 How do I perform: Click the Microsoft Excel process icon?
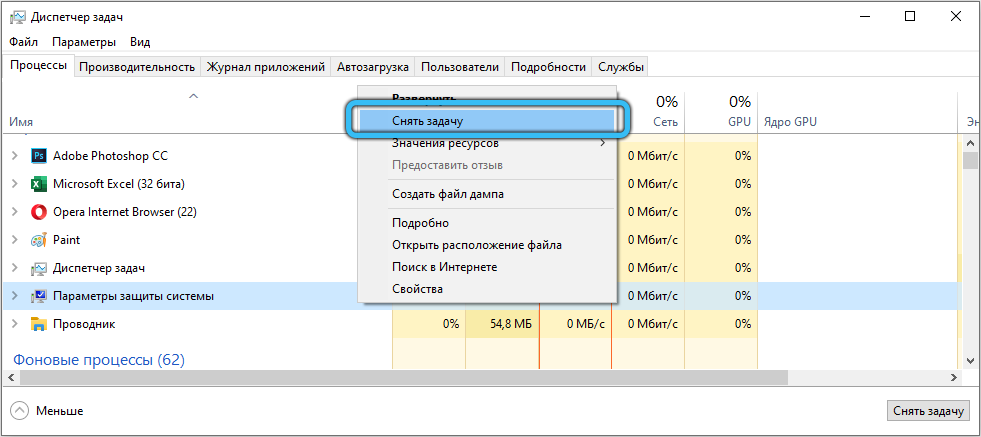pyautogui.click(x=39, y=184)
